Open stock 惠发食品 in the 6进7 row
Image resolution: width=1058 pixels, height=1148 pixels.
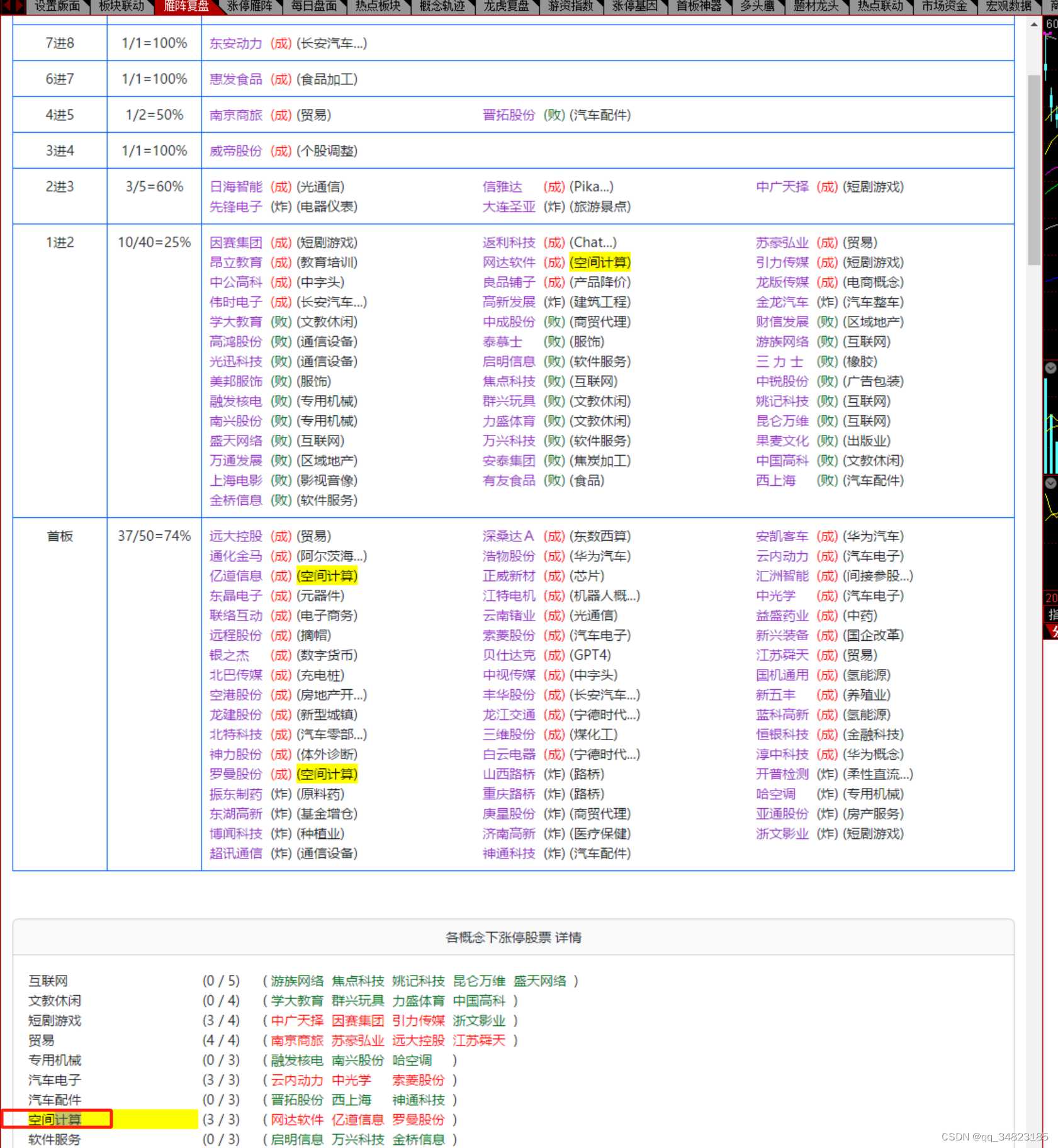click(236, 79)
